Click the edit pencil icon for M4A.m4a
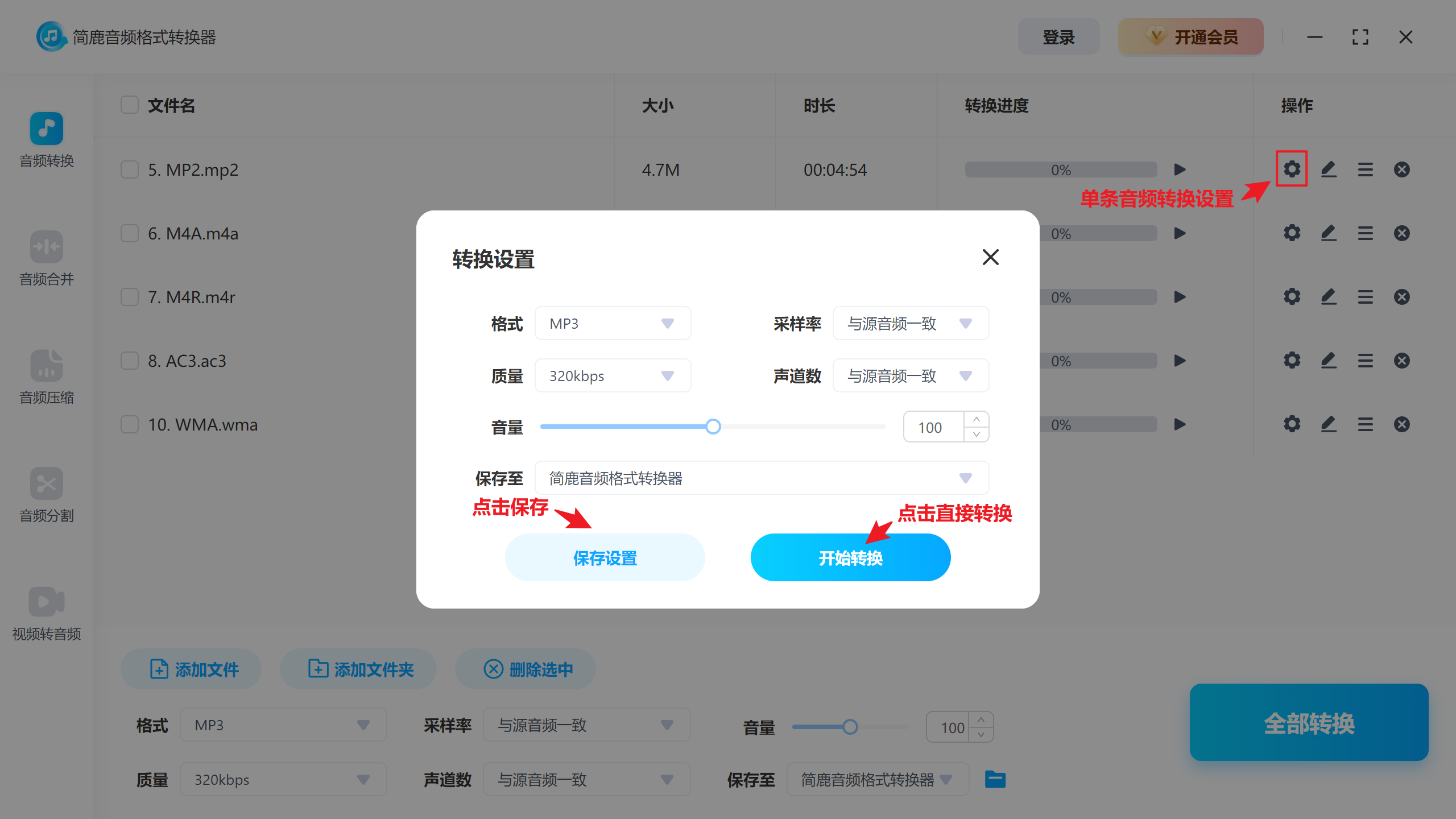 pyautogui.click(x=1329, y=233)
